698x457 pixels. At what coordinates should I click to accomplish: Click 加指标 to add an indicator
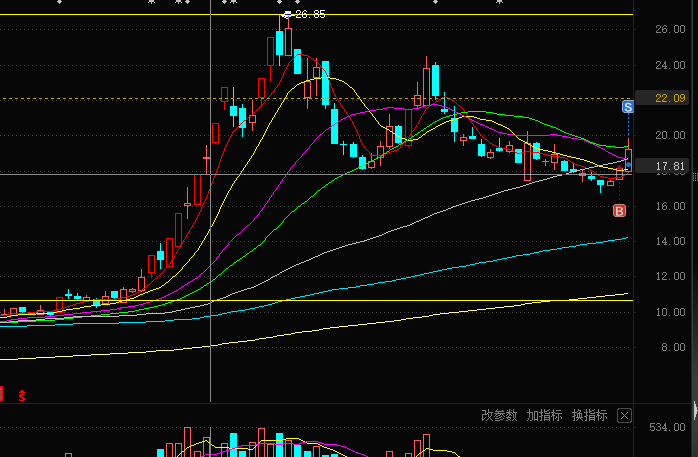pos(544,416)
